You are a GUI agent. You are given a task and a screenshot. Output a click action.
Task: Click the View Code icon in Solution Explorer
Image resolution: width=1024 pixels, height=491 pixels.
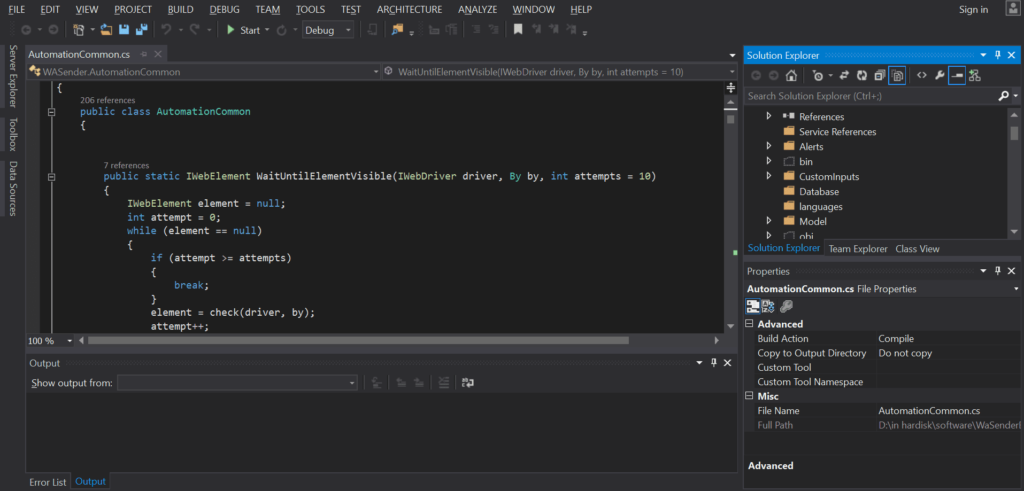[921, 75]
